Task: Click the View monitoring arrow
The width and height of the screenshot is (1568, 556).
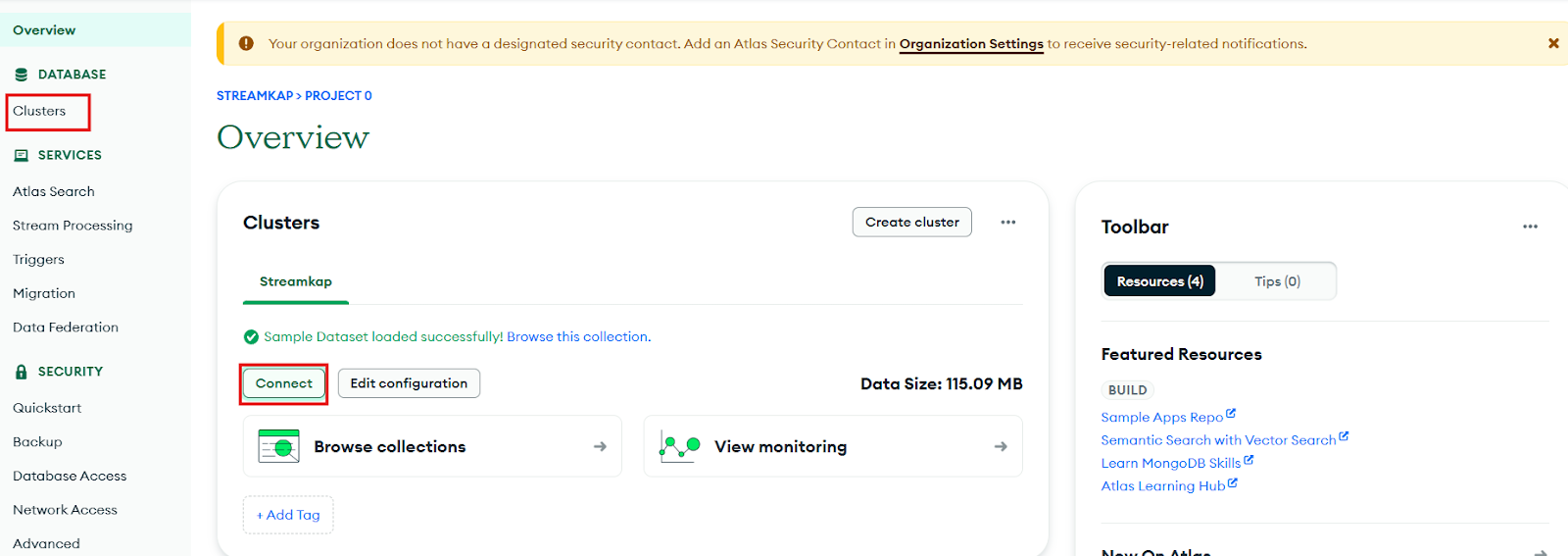Action: [1001, 446]
